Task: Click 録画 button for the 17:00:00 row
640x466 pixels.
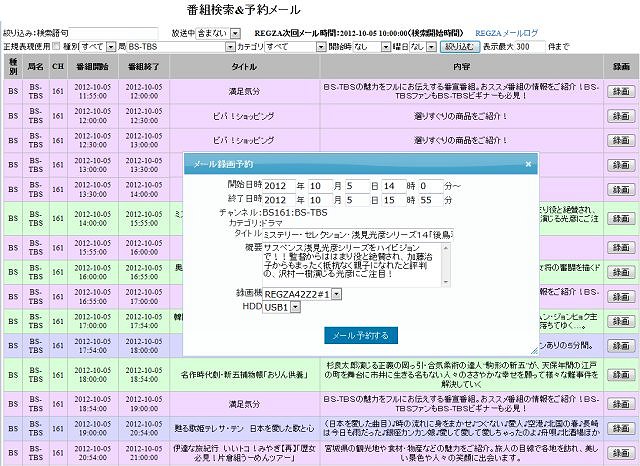Action: point(621,321)
